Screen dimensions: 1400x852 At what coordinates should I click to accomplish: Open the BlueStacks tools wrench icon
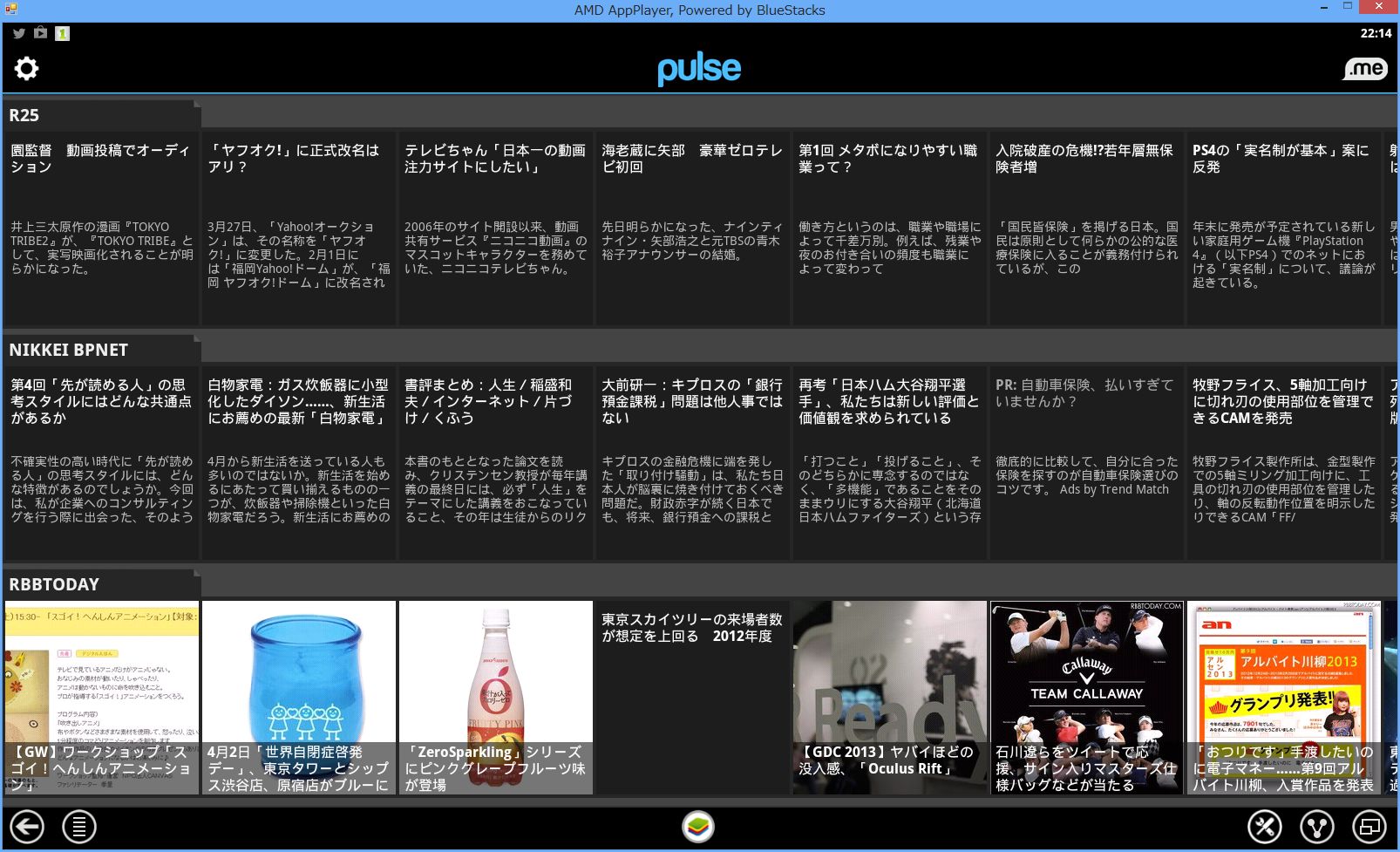1265,827
